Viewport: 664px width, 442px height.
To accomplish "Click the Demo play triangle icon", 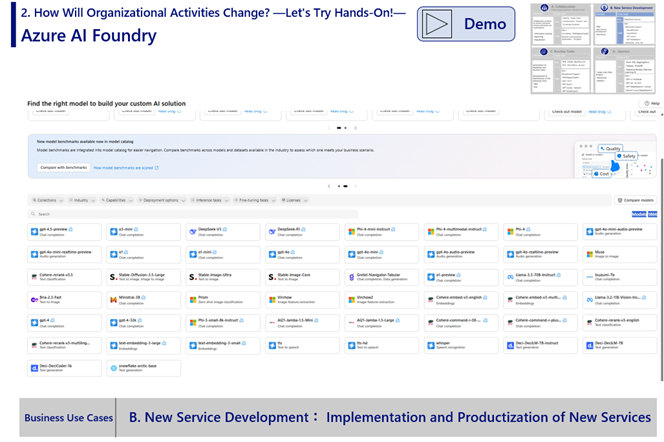I will coord(436,24).
